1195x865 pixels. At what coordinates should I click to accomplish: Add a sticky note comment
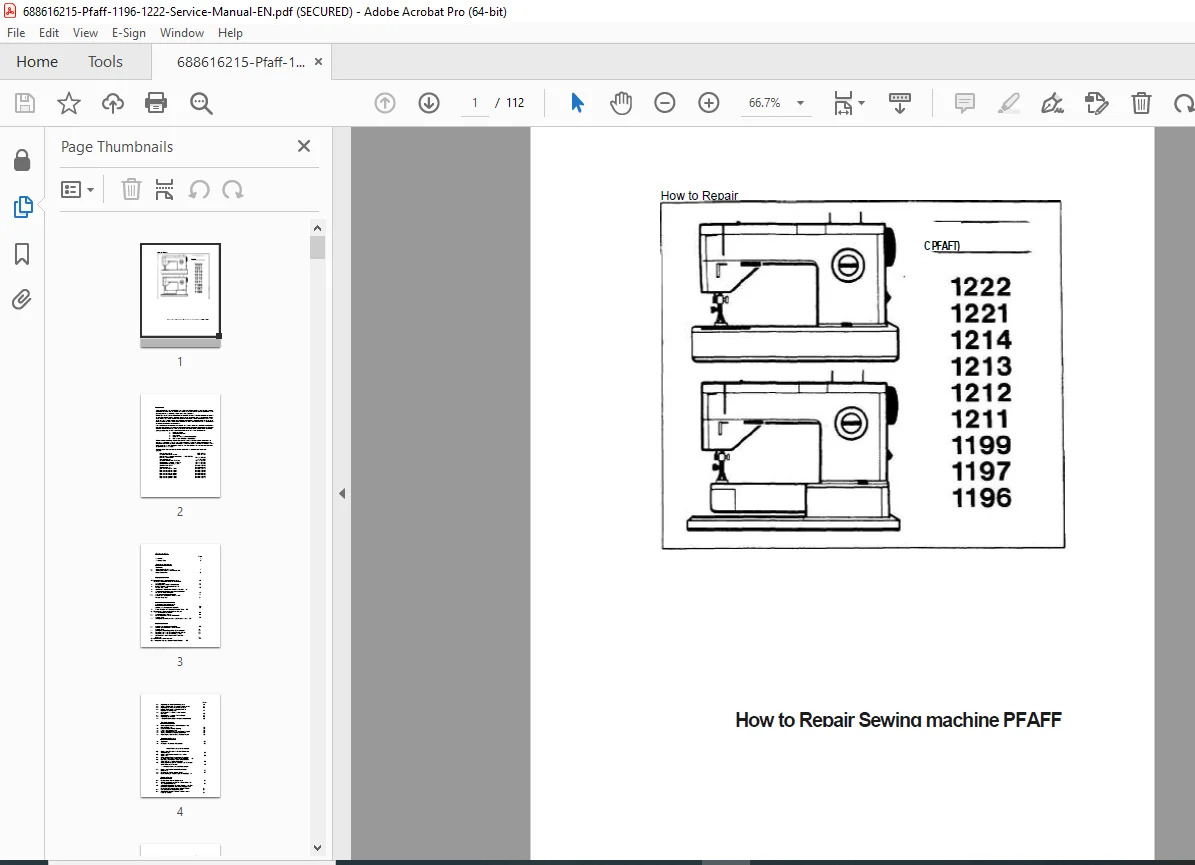coord(965,103)
